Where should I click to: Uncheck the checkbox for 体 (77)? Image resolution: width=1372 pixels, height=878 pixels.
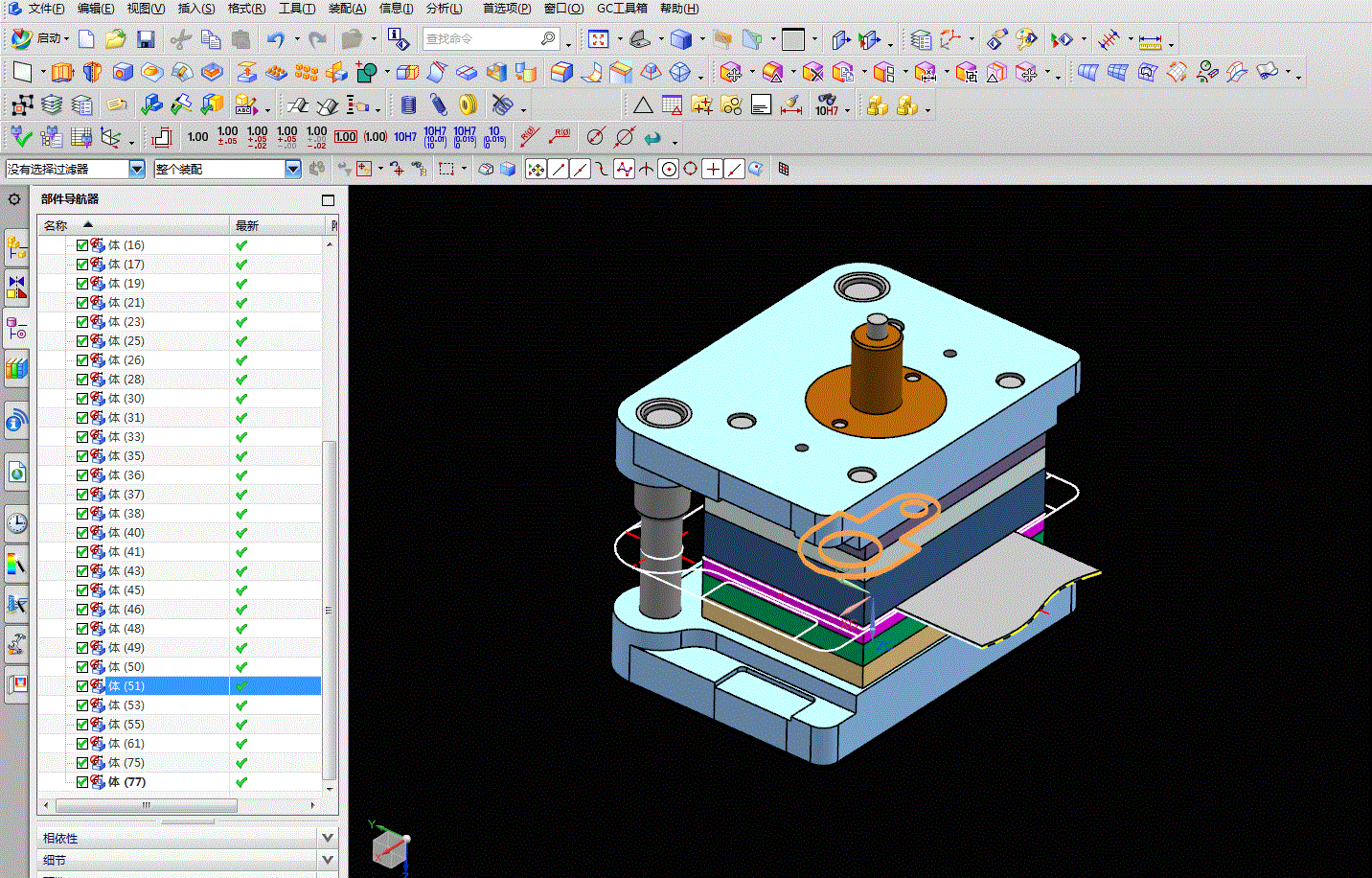click(x=82, y=782)
